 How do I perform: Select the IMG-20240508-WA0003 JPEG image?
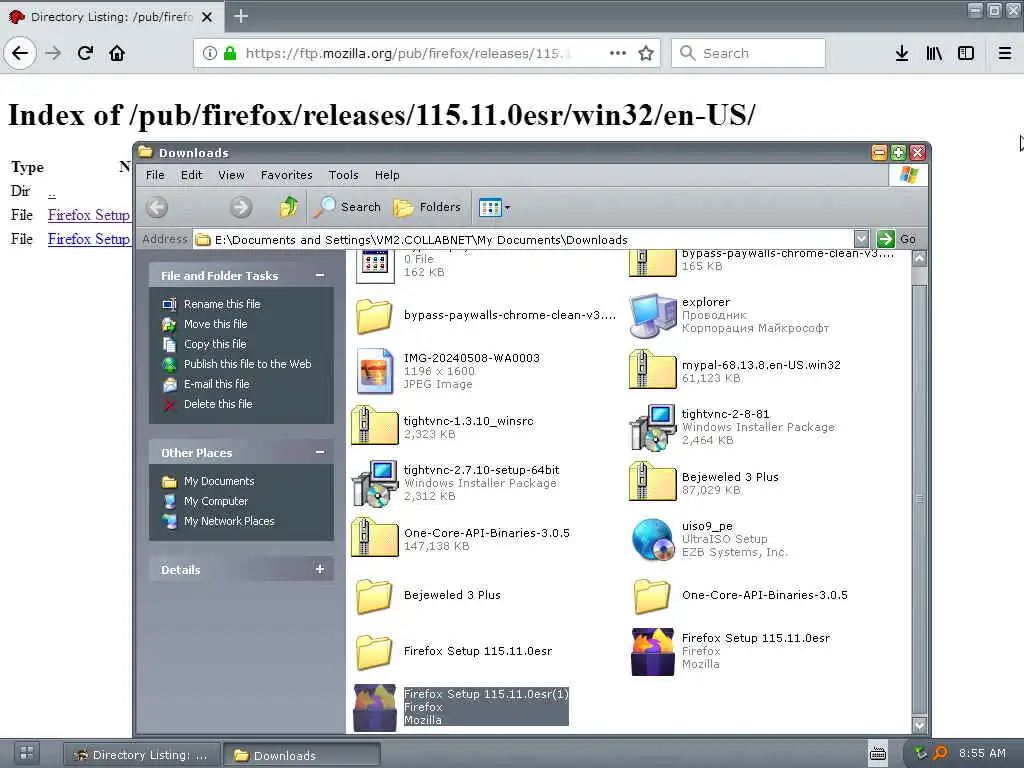(x=449, y=371)
